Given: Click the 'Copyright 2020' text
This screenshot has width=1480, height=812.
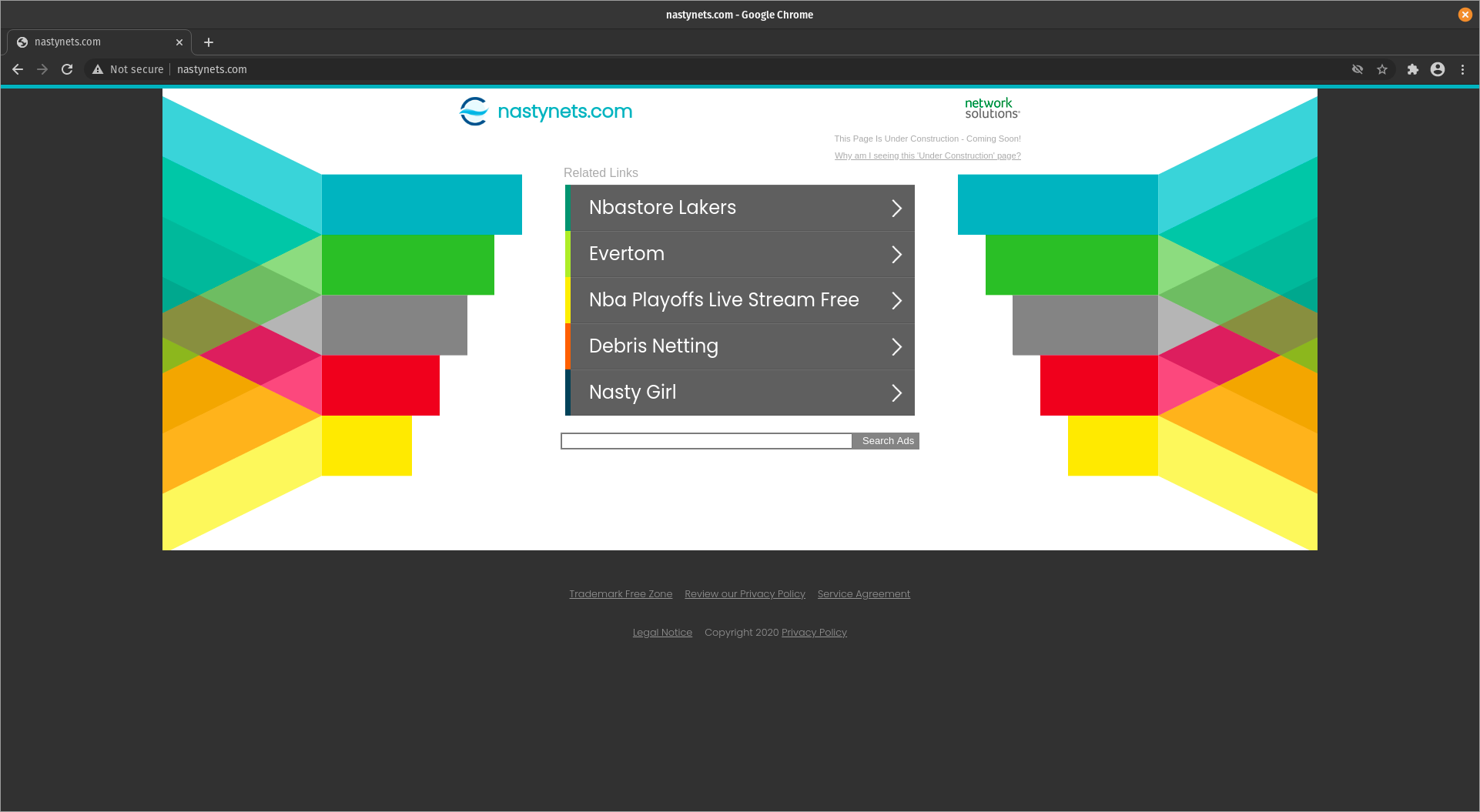Looking at the screenshot, I should [x=742, y=633].
